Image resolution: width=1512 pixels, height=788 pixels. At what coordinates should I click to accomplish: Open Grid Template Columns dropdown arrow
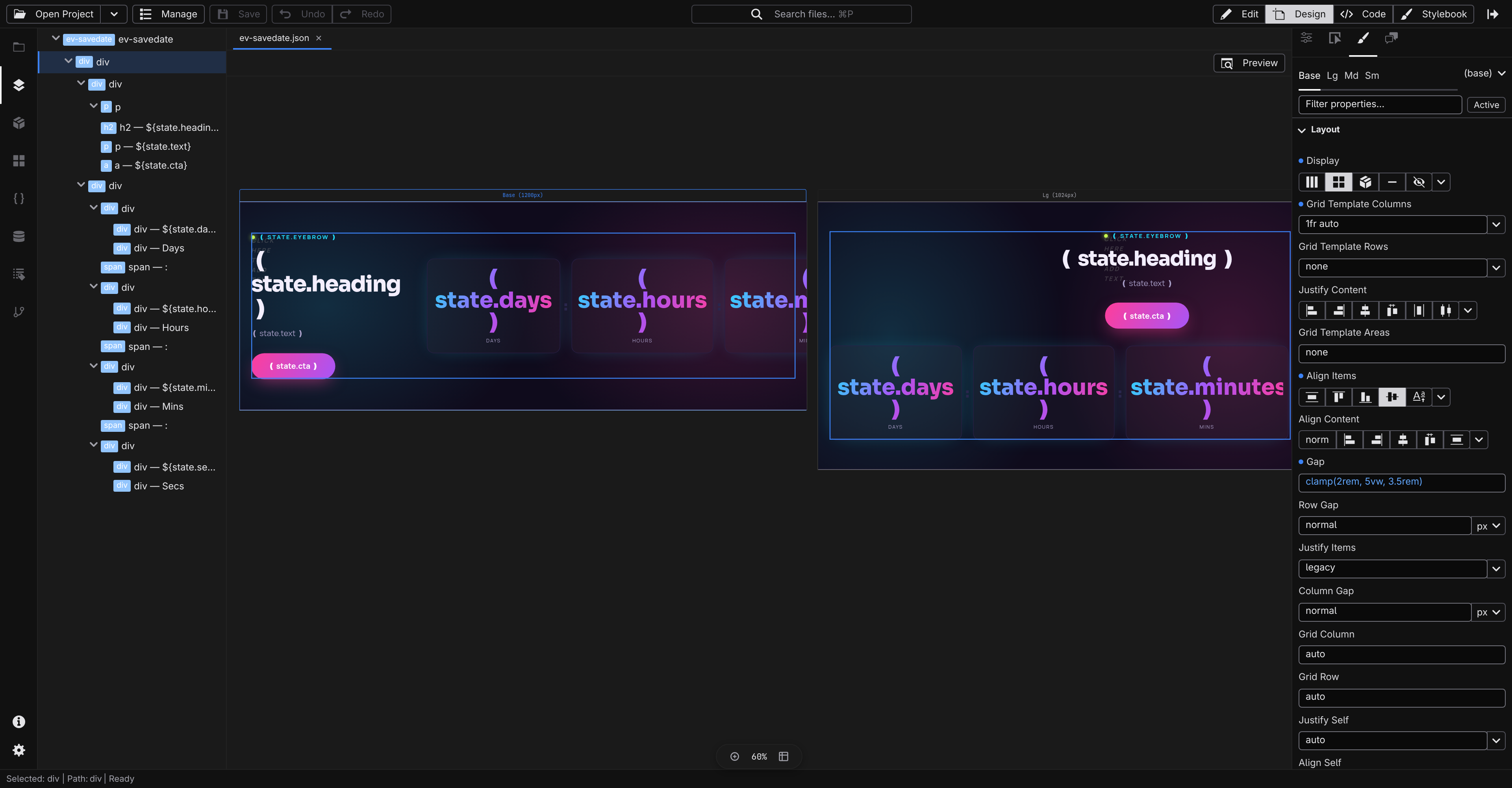tap(1496, 224)
